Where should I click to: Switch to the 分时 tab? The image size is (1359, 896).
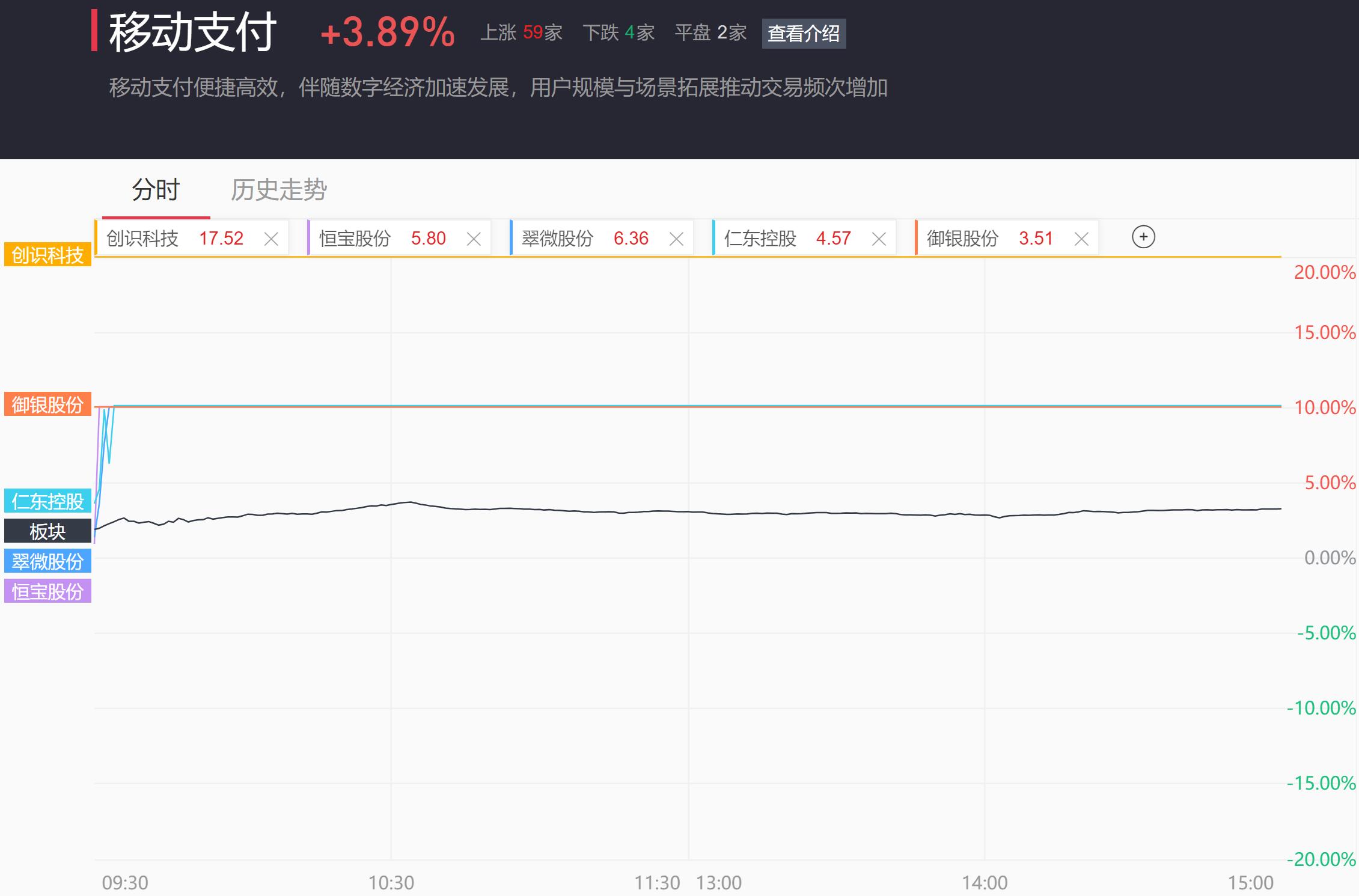156,190
